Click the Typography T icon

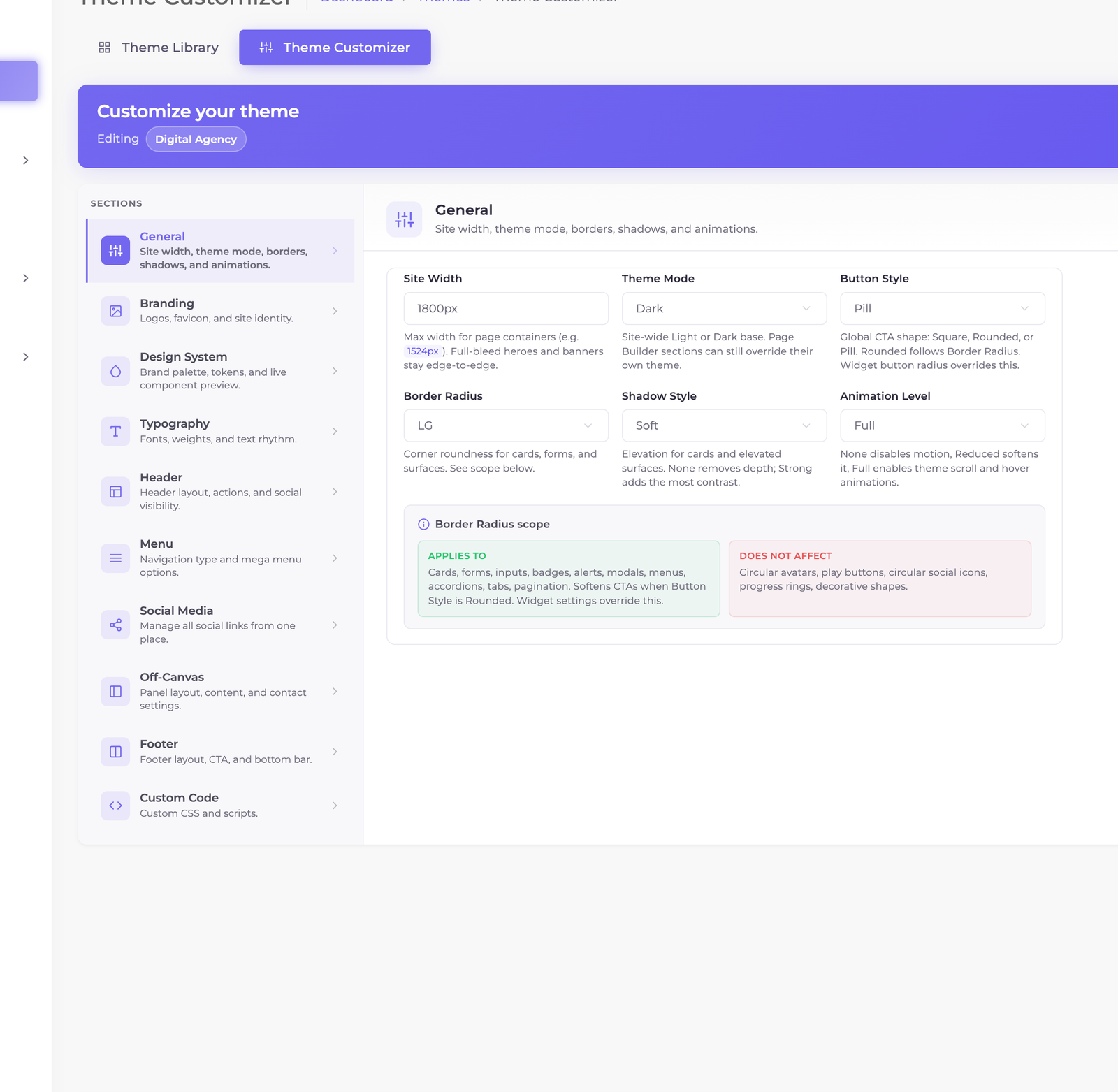pyautogui.click(x=115, y=431)
